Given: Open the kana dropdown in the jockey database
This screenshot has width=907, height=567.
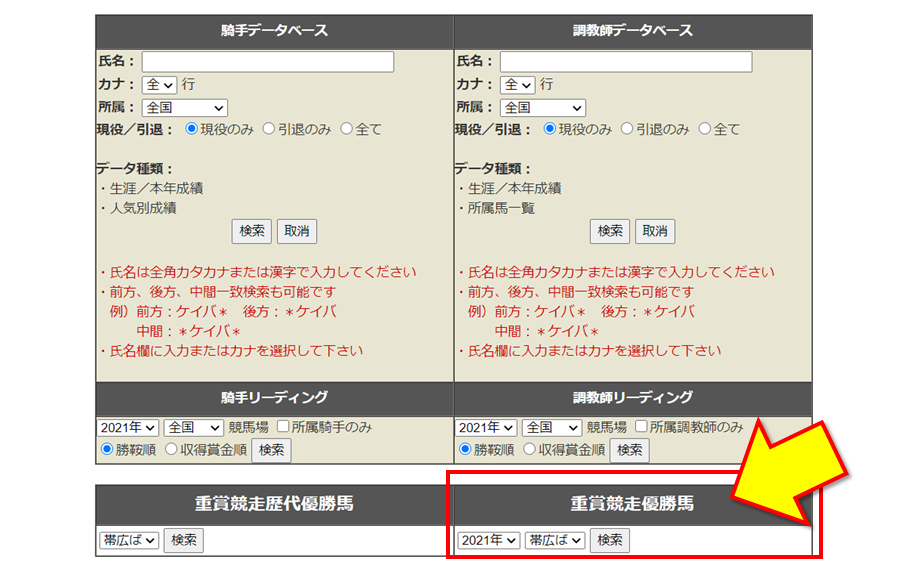Looking at the screenshot, I should [x=159, y=85].
